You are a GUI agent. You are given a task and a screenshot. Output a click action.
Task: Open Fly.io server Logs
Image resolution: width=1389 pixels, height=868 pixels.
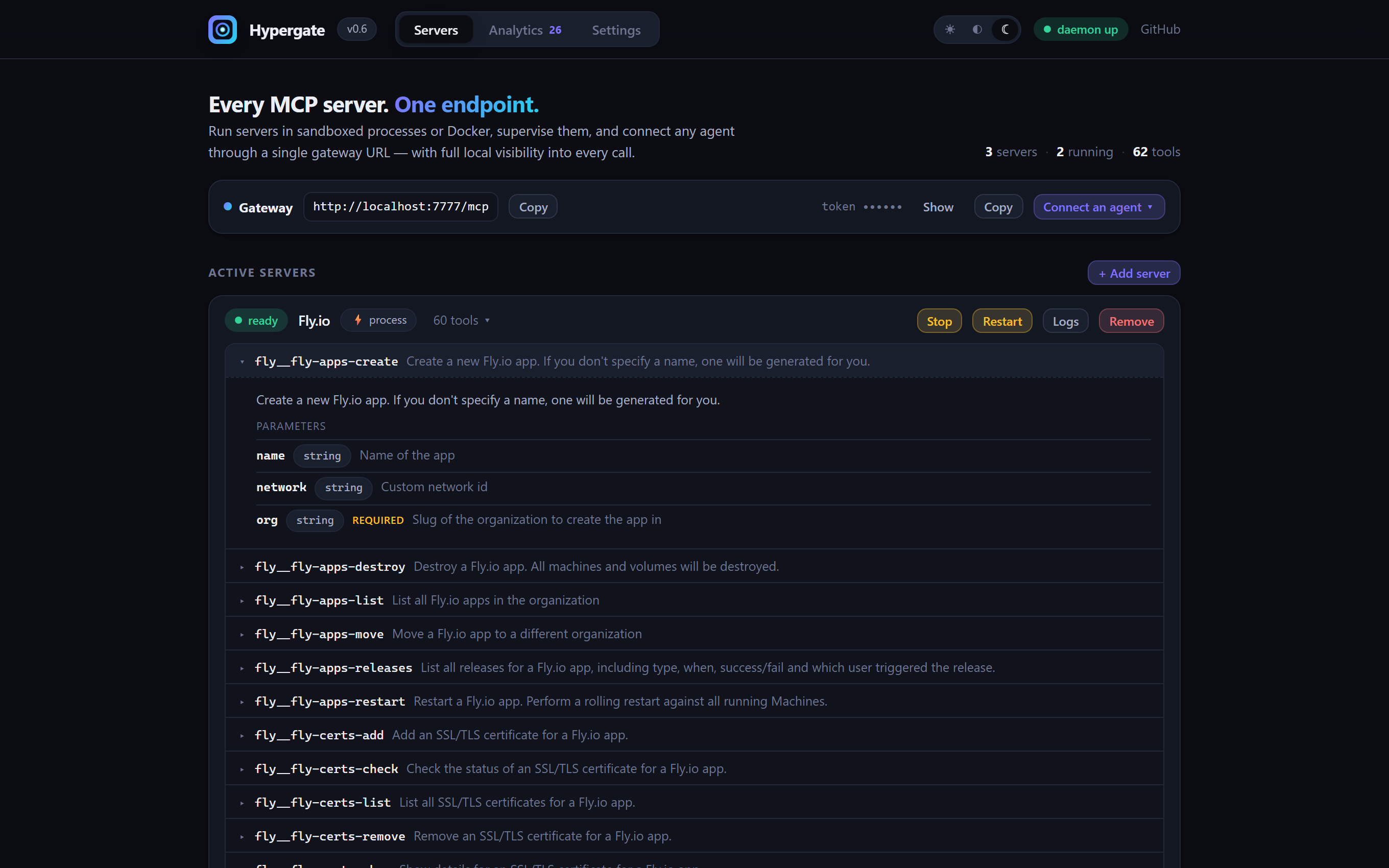1065,321
